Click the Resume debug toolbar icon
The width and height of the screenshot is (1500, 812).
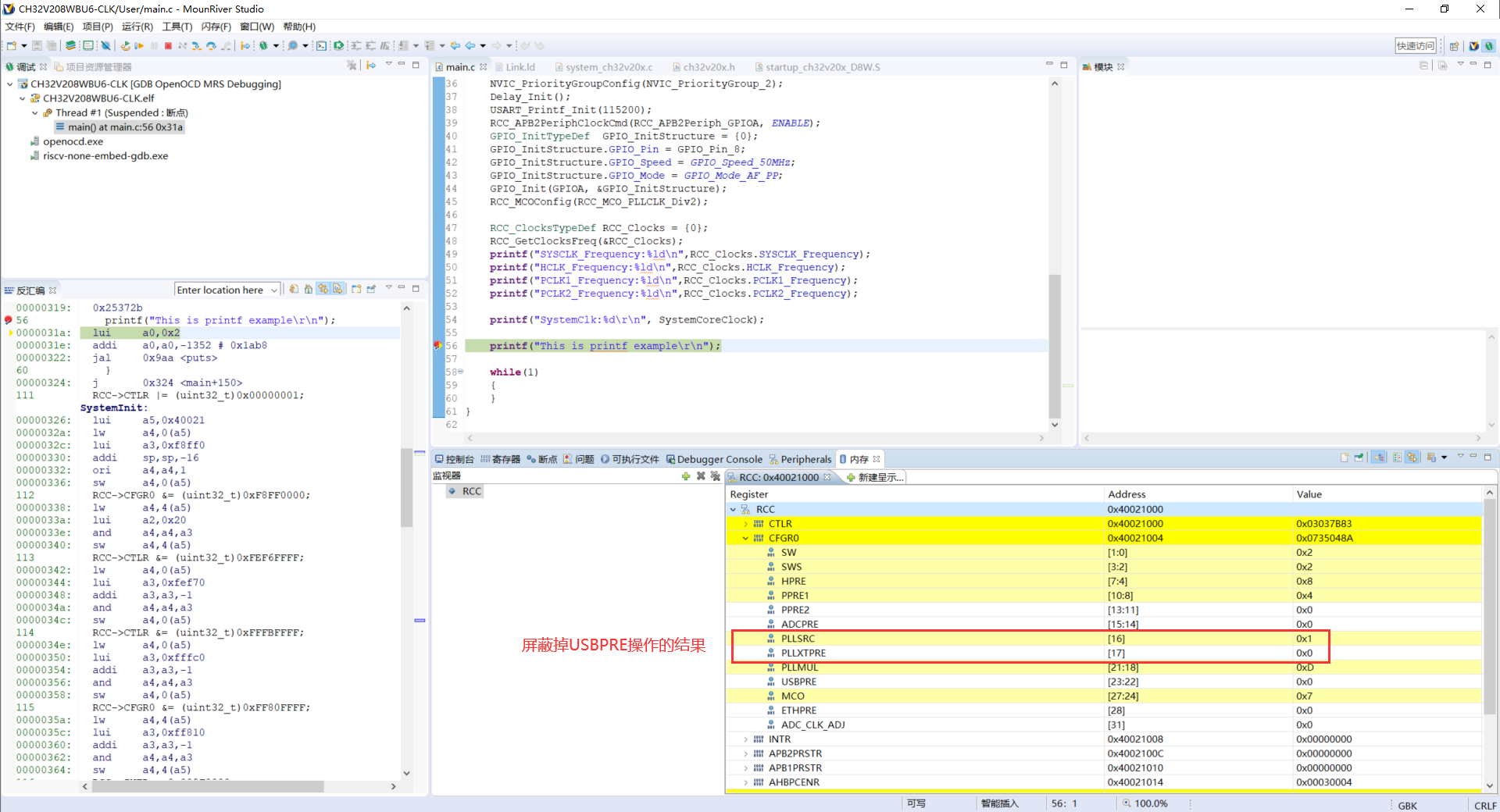[x=139, y=46]
